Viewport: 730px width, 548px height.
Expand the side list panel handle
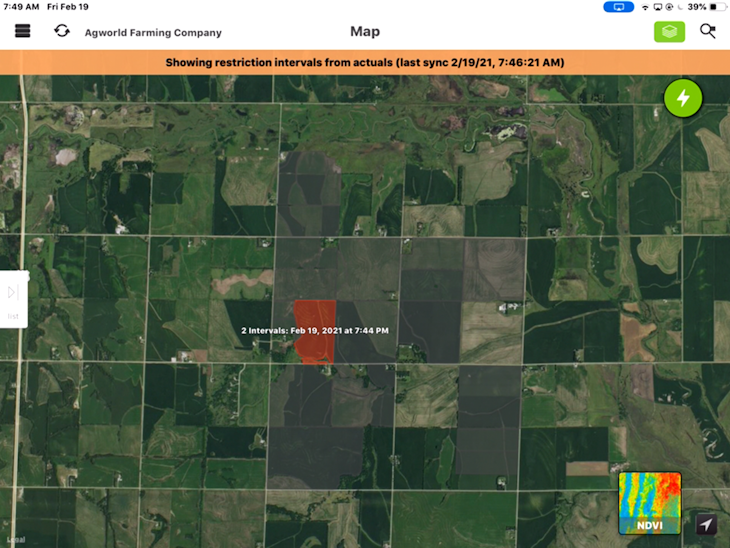click(x=14, y=299)
